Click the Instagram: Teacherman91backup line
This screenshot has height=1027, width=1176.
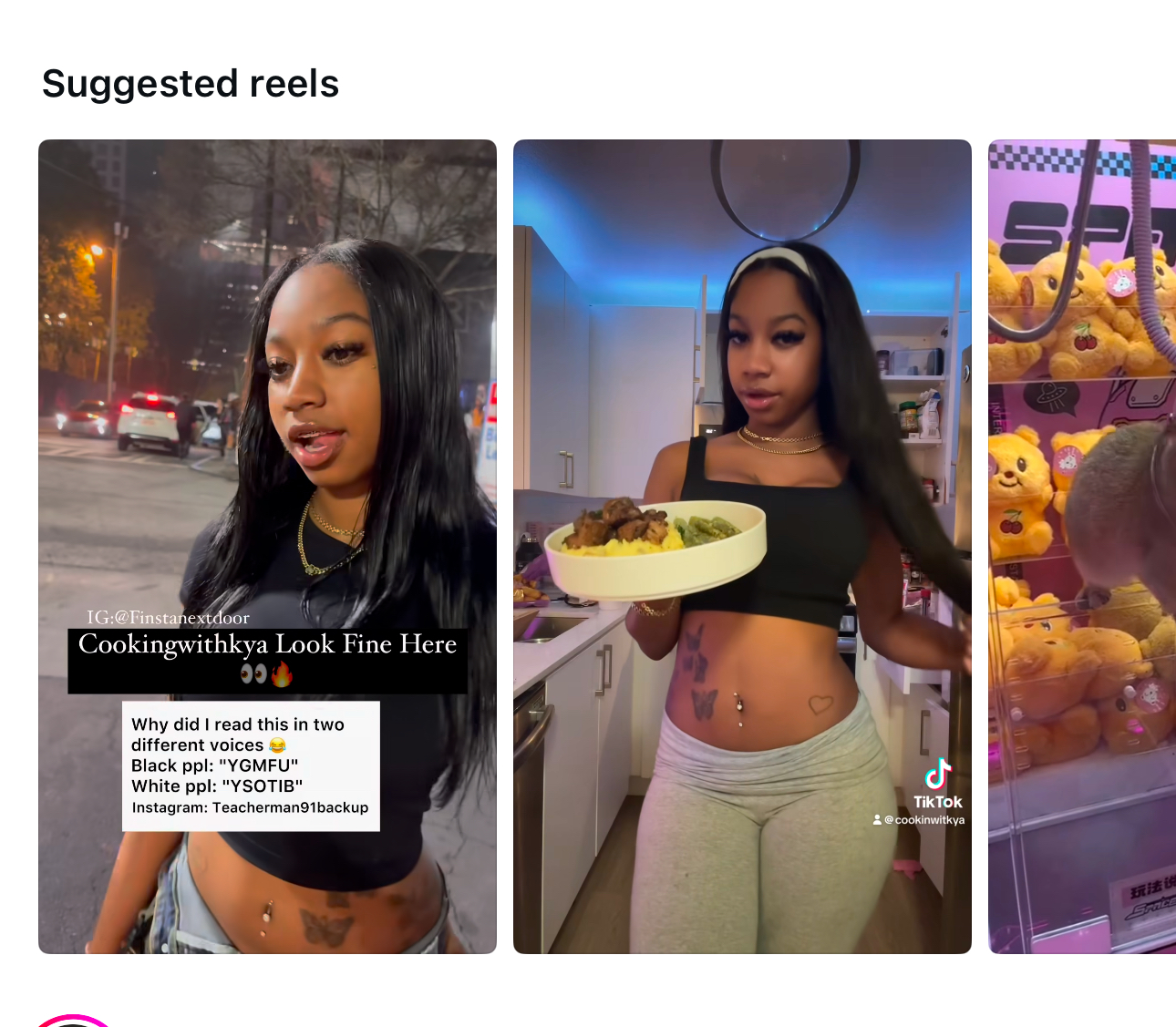pos(250,807)
